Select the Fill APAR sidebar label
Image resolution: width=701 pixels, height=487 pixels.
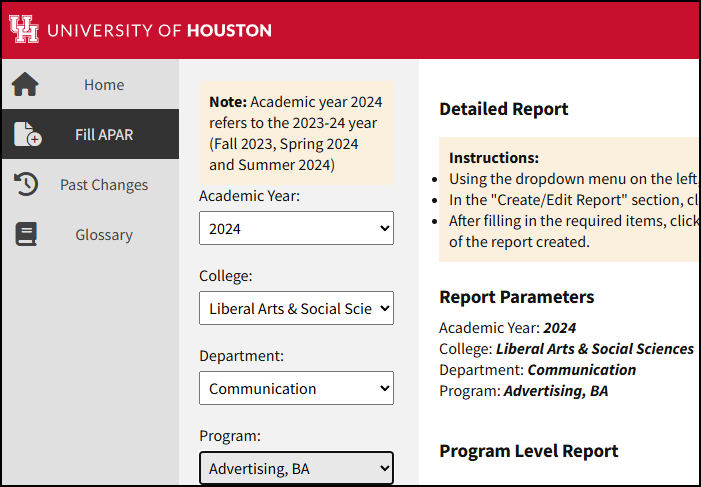(x=104, y=135)
